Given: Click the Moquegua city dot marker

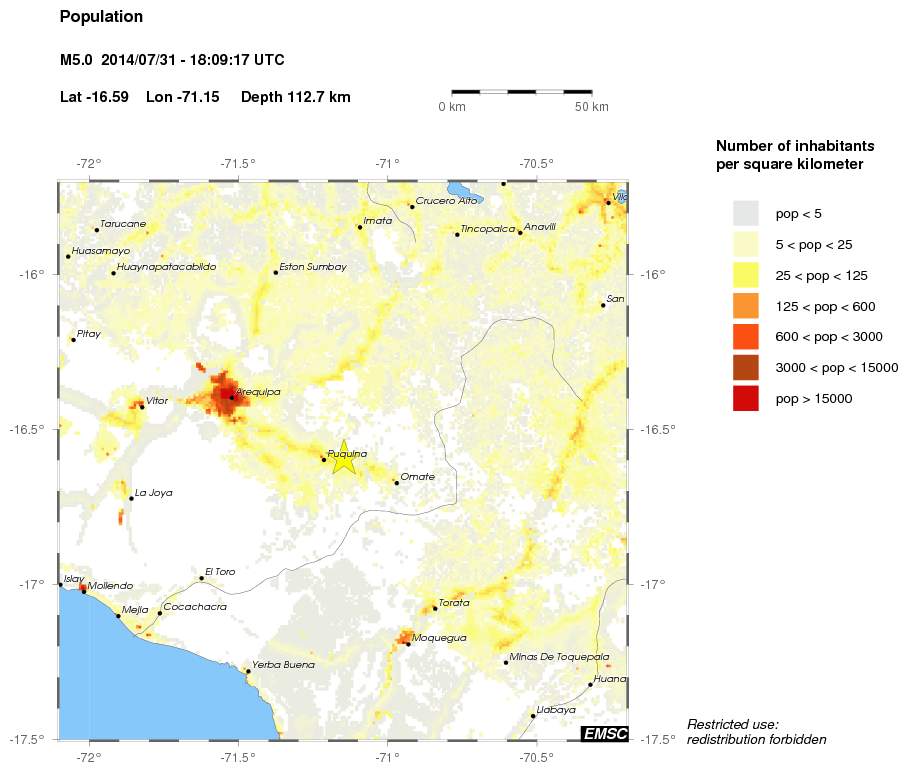Looking at the screenshot, I should pos(408,644).
